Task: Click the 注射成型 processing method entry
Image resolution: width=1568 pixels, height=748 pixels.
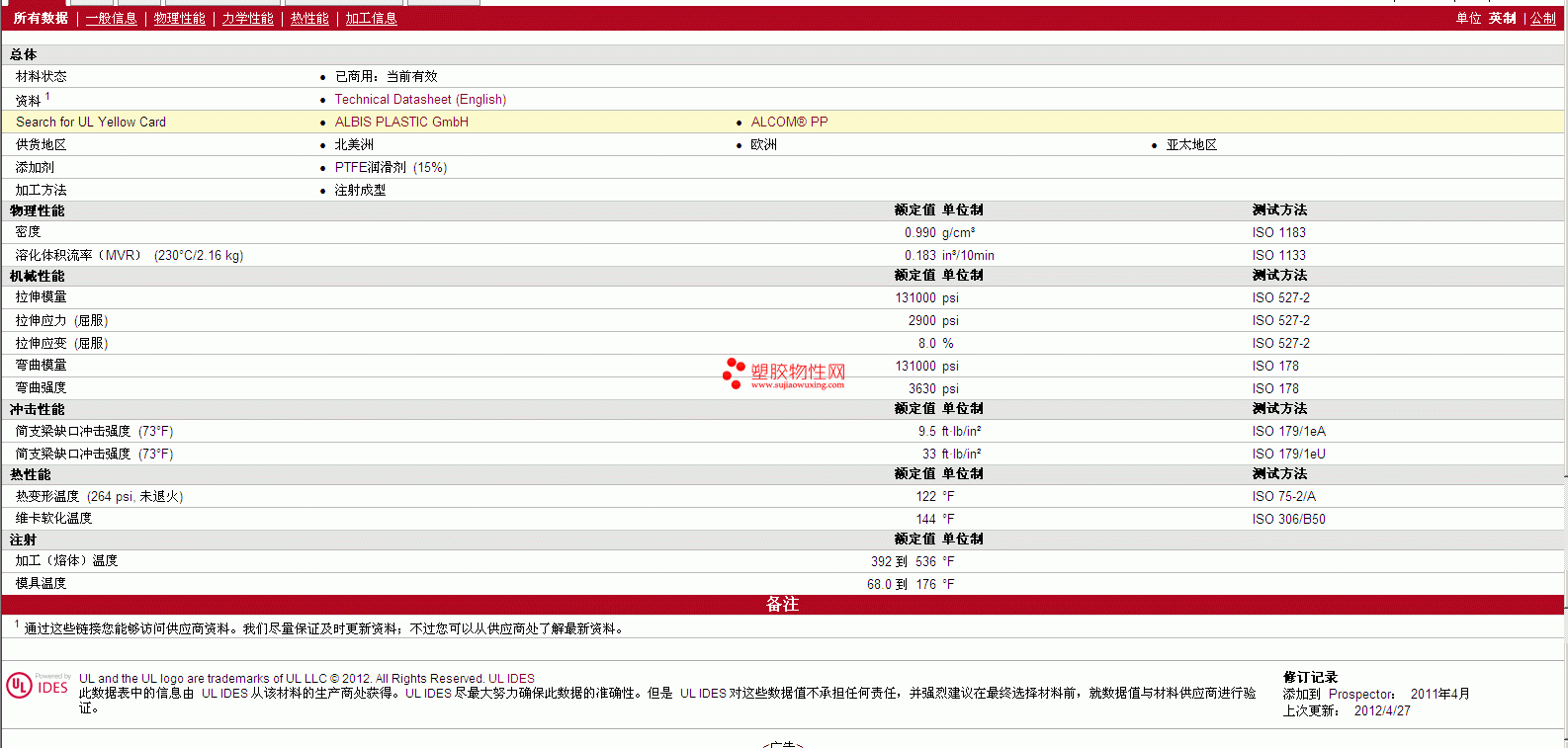Action: pos(360,191)
